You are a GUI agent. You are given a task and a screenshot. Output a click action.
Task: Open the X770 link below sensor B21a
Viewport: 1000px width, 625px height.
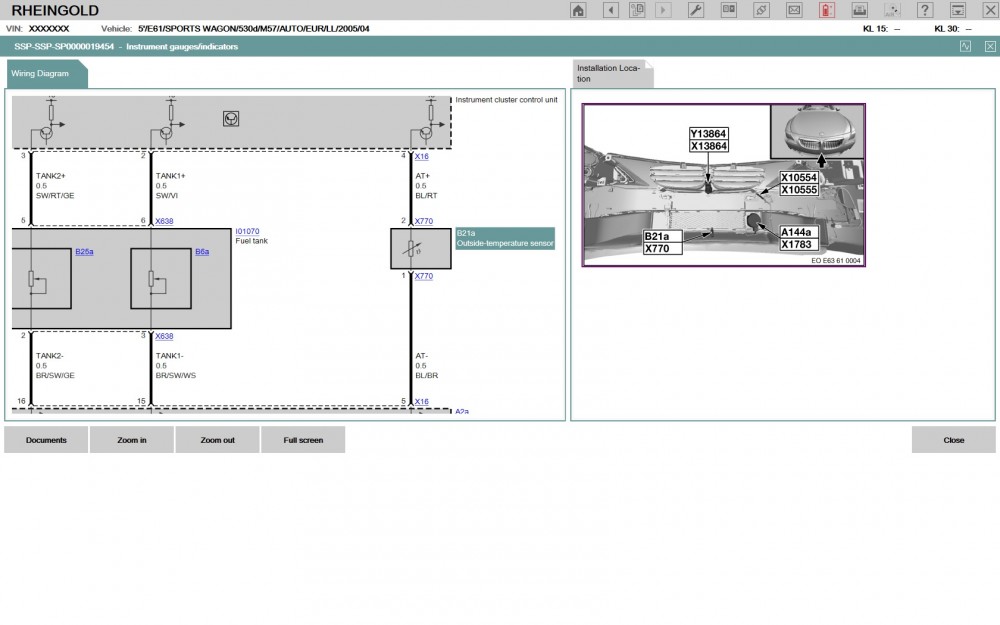(x=423, y=276)
